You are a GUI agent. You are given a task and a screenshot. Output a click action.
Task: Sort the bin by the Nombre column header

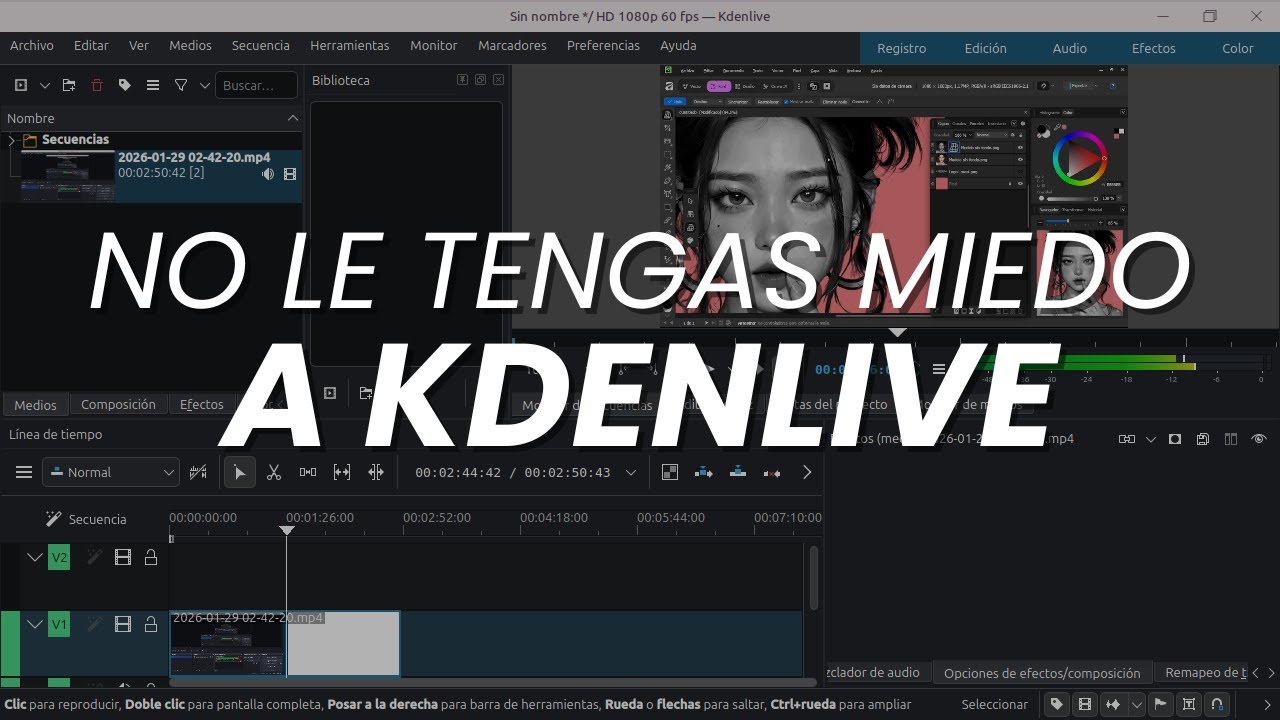(x=151, y=118)
